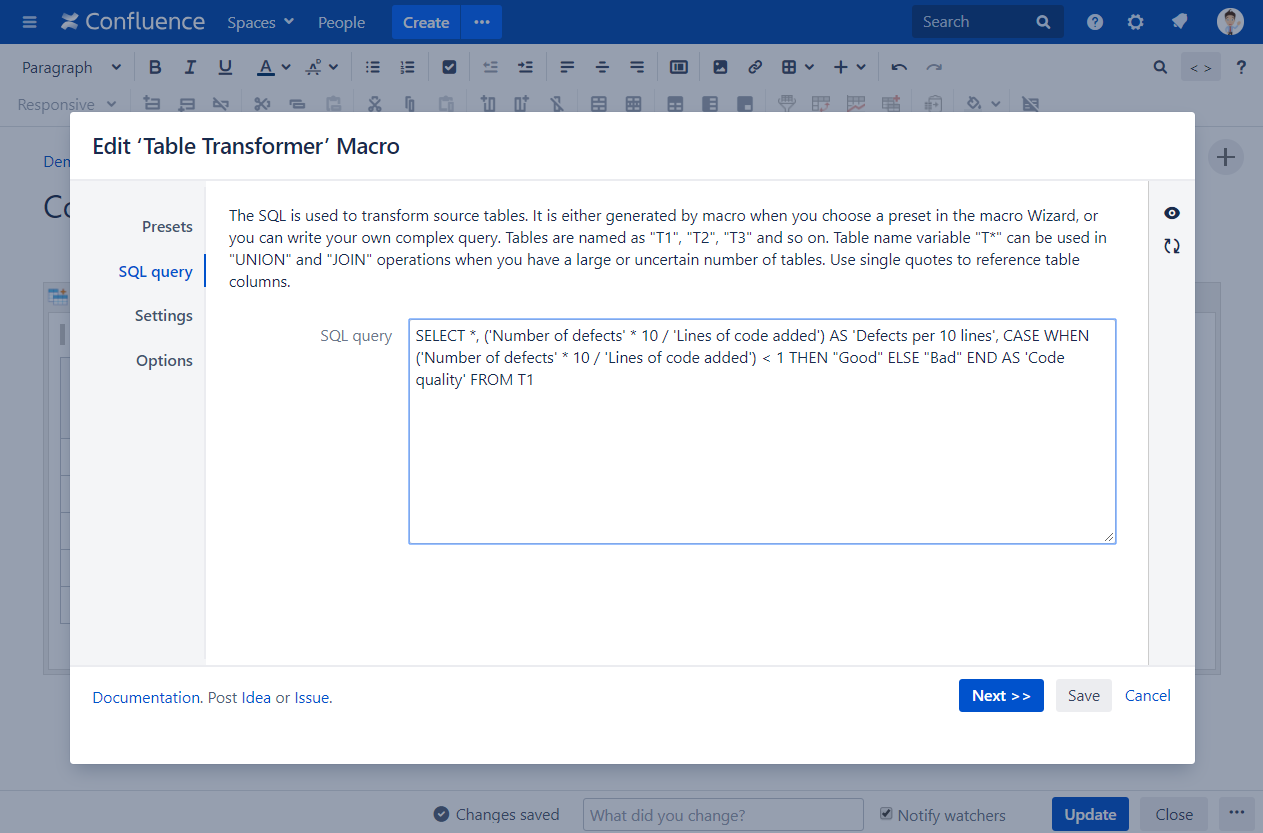
Task: Open the Documentation link
Action: 145,697
